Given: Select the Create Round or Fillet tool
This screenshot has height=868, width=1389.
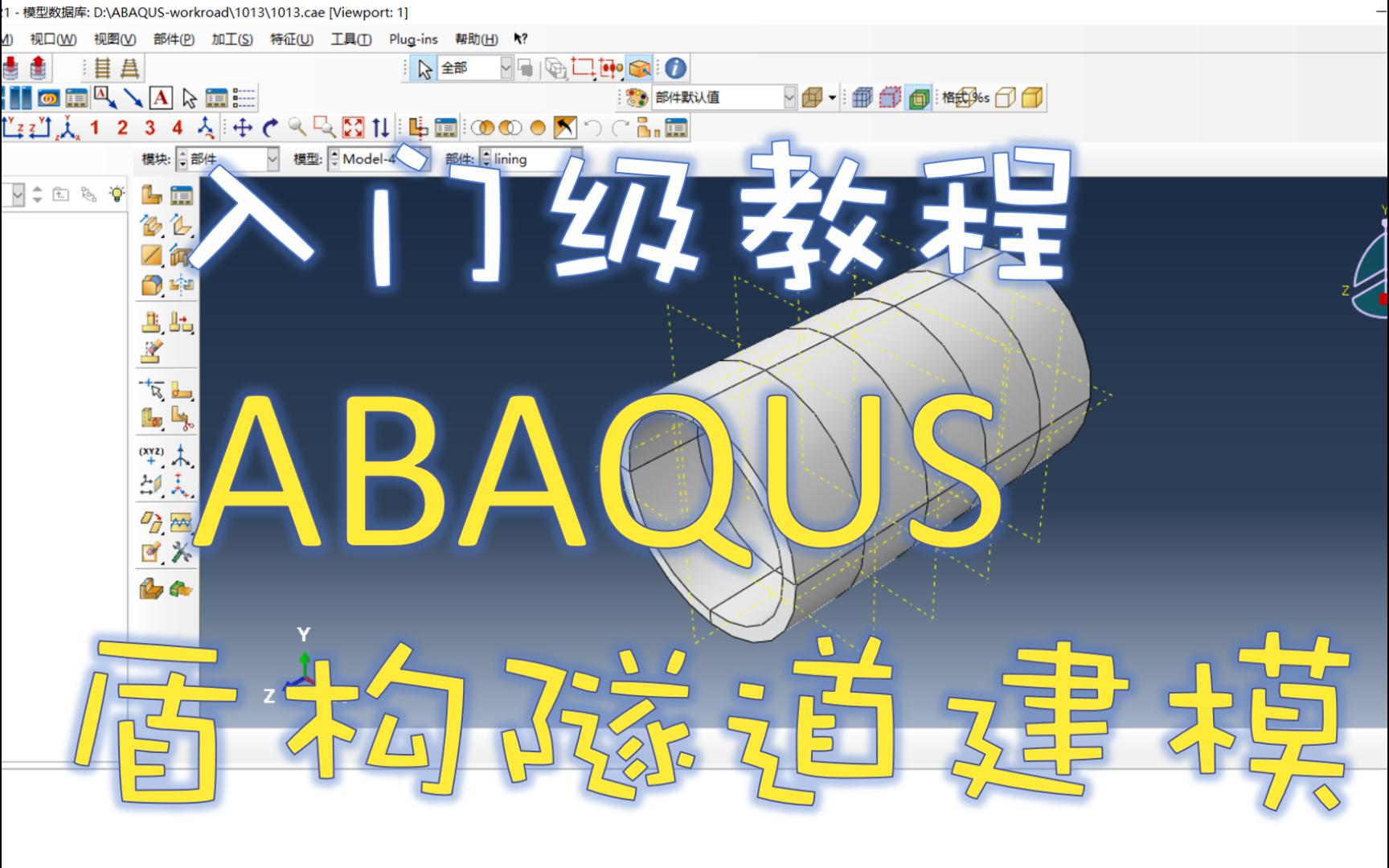Looking at the screenshot, I should point(152,285).
